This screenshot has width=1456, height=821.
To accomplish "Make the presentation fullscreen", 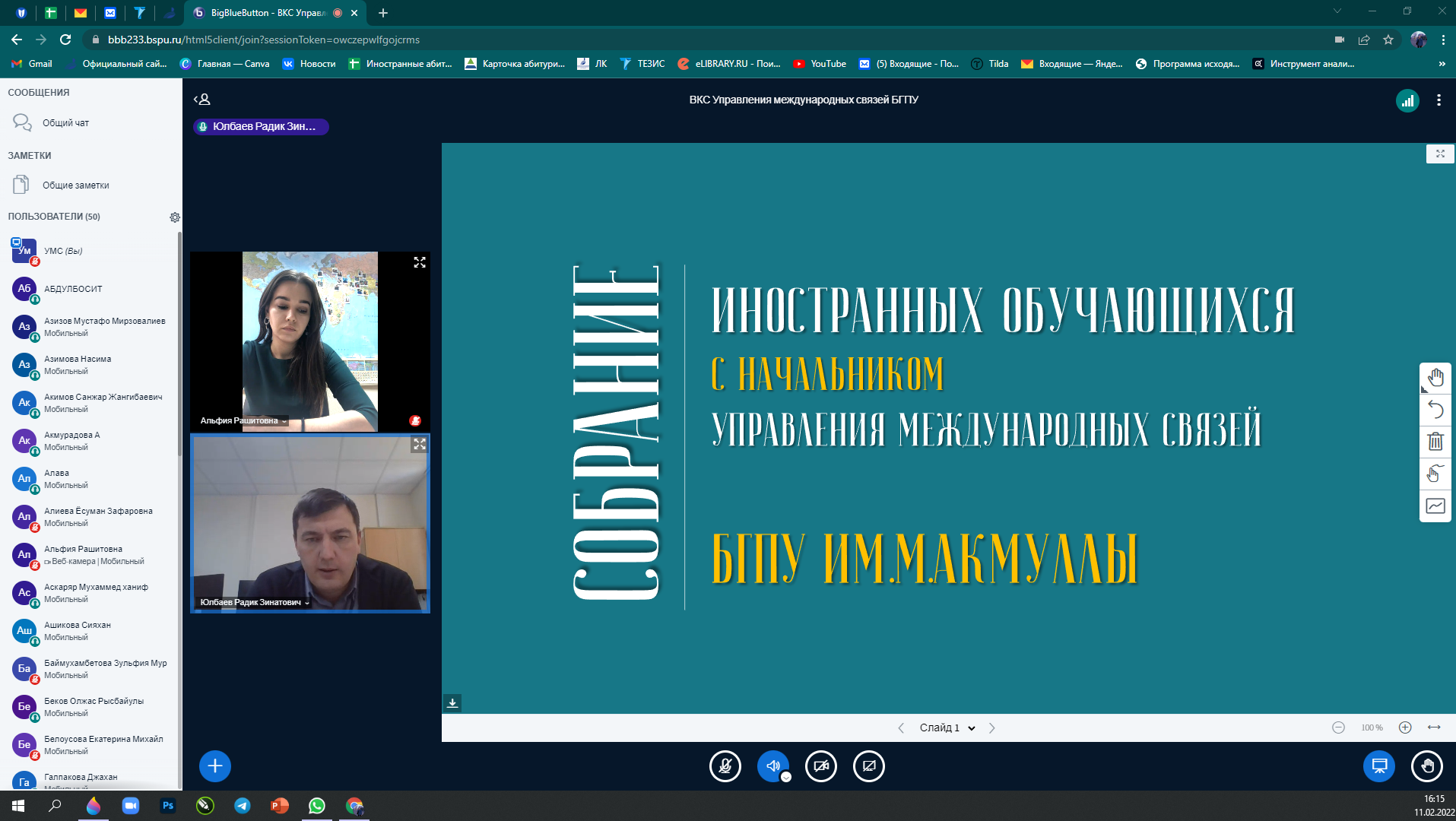I will point(1440,154).
